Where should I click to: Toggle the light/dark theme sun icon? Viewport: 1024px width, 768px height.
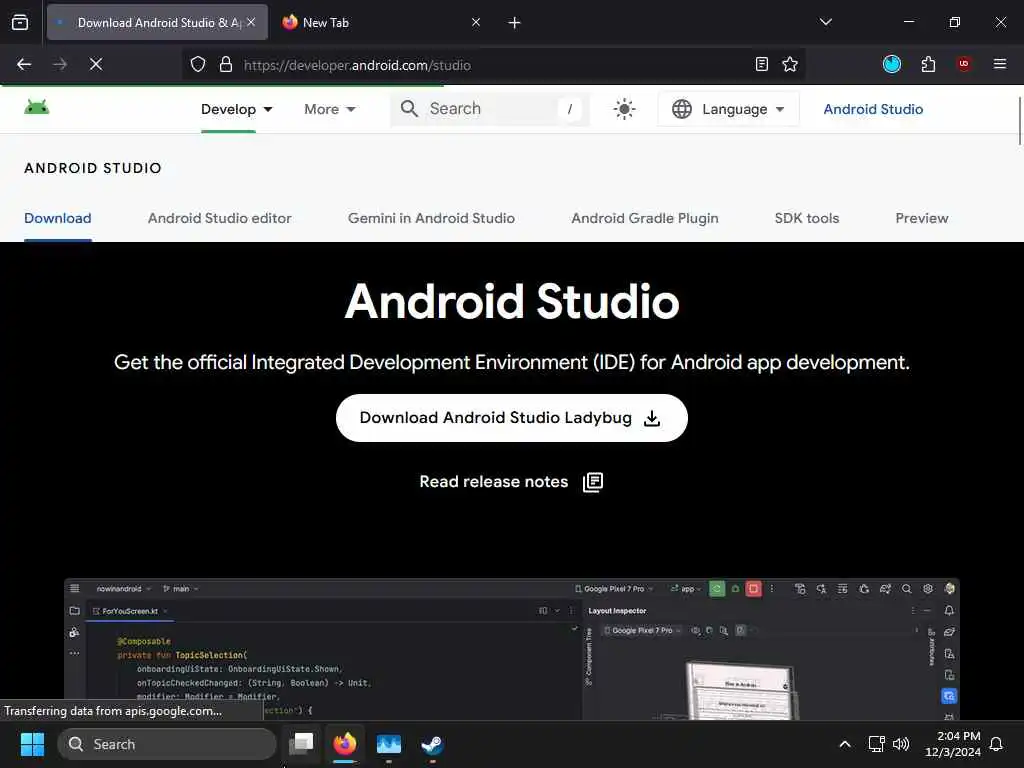click(x=624, y=109)
